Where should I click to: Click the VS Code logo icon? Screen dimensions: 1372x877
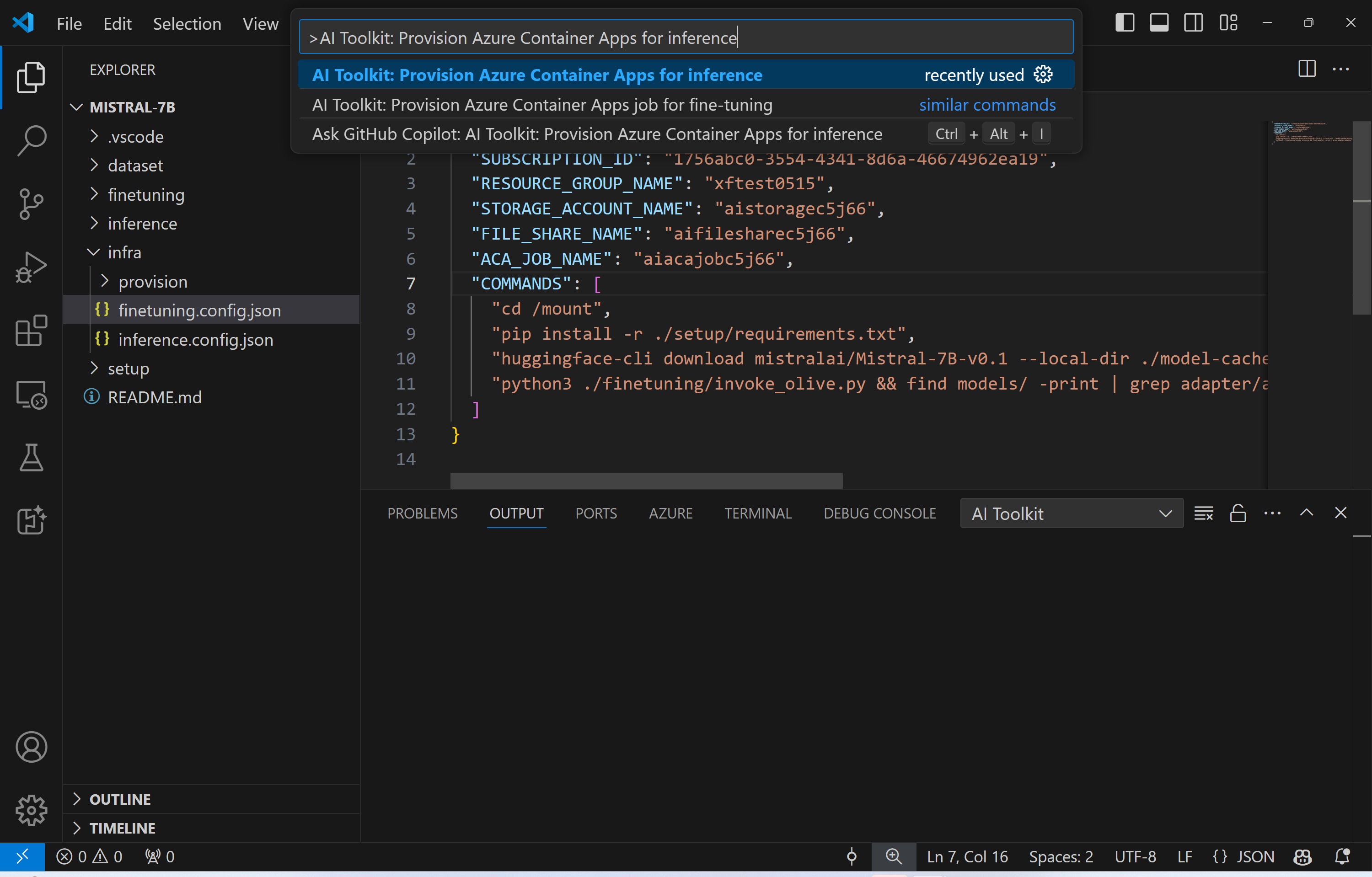tap(23, 23)
